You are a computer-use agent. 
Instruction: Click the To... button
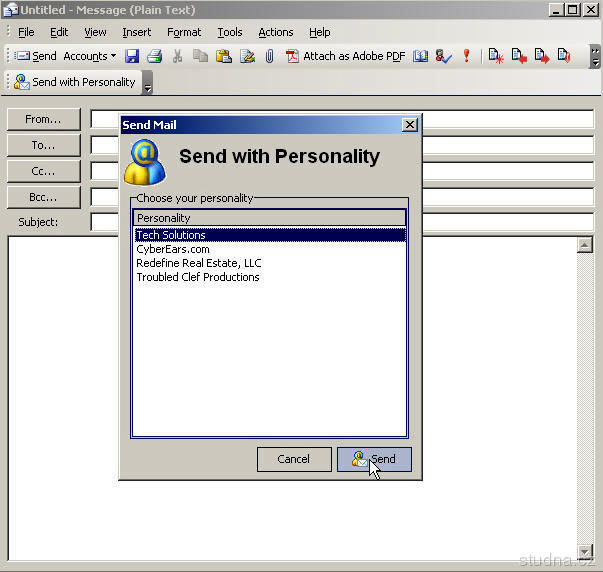pyautogui.click(x=44, y=145)
